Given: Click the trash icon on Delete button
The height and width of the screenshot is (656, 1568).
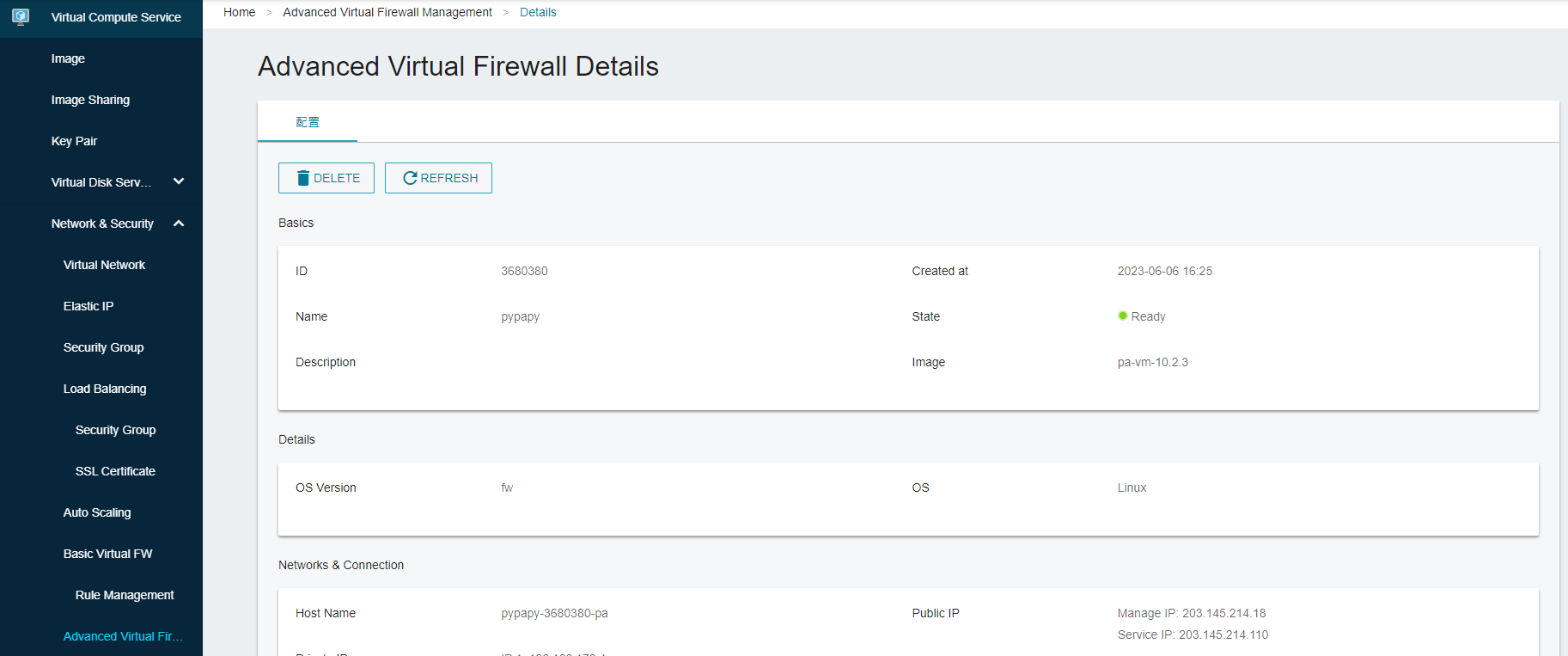Looking at the screenshot, I should (x=302, y=178).
